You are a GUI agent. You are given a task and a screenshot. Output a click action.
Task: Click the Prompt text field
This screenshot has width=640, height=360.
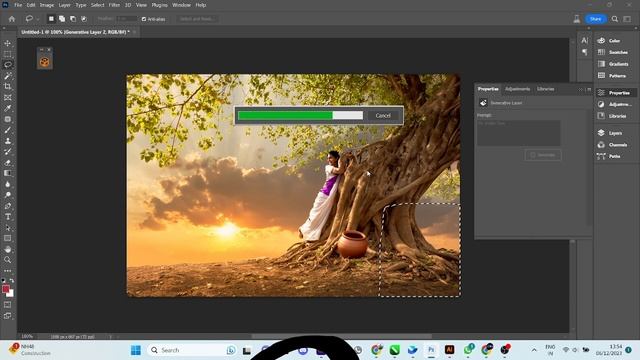[518, 133]
